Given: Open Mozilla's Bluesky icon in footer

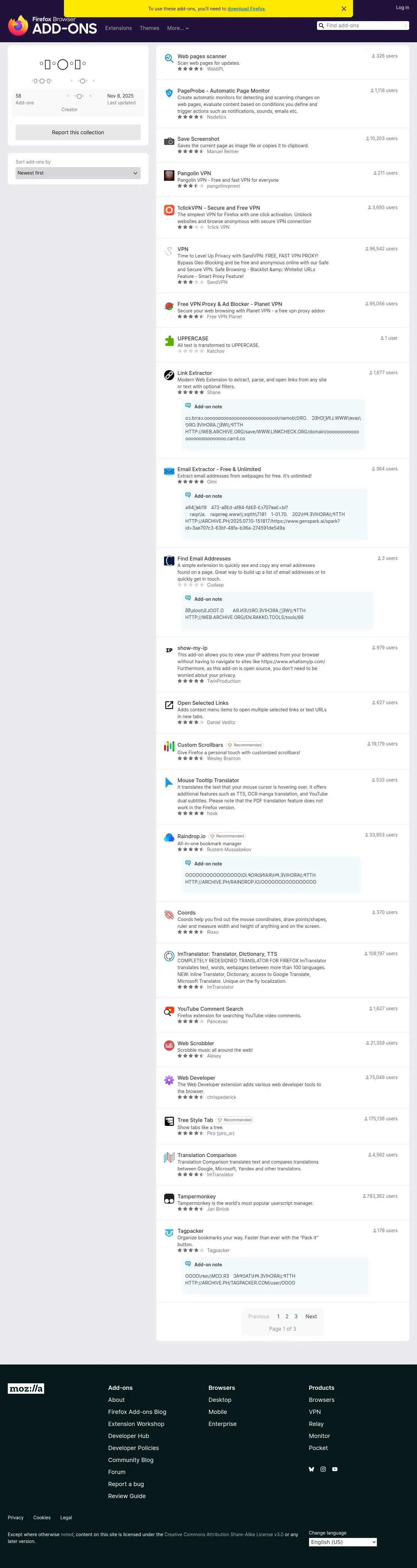Looking at the screenshot, I should click(312, 1469).
